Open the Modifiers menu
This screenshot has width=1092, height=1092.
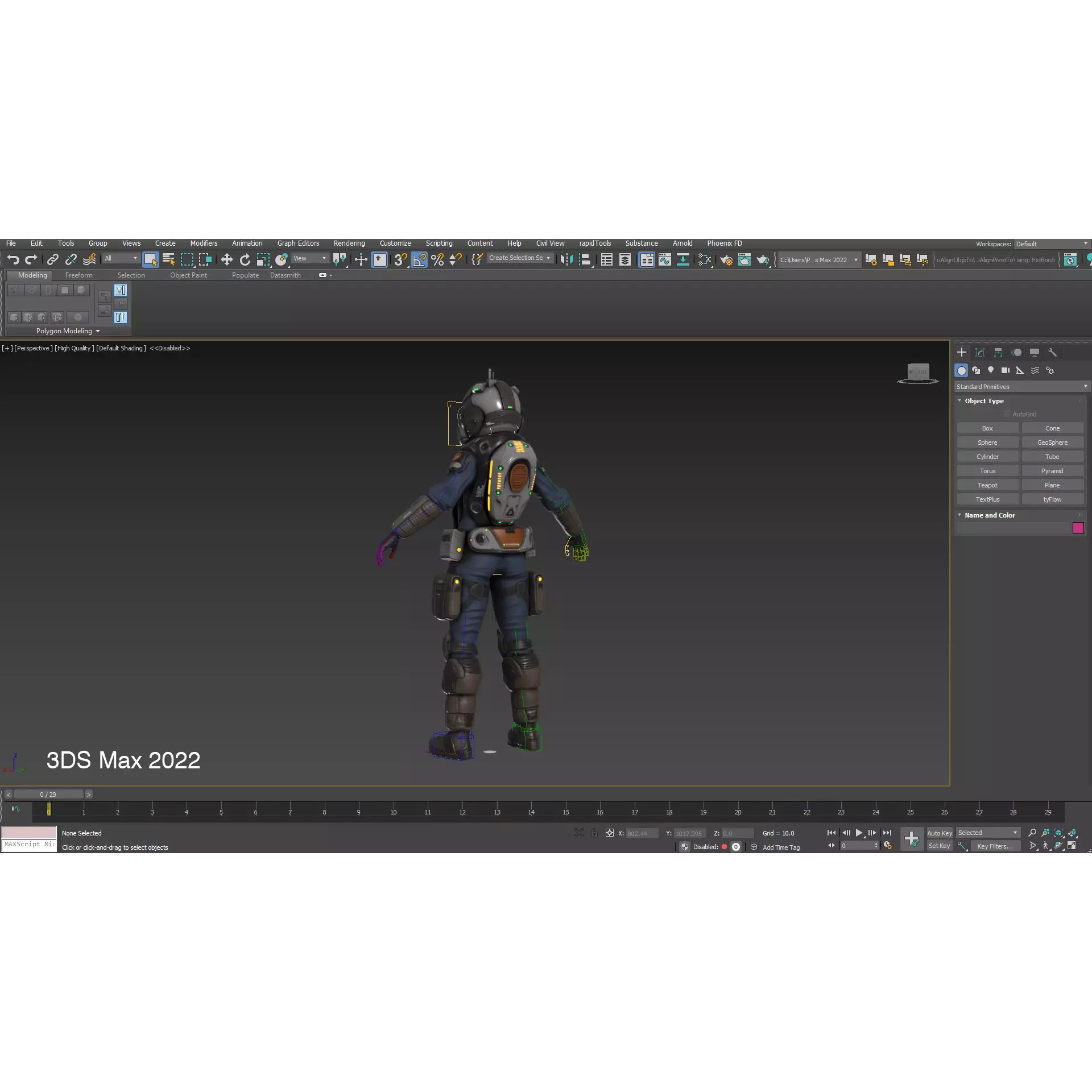204,243
